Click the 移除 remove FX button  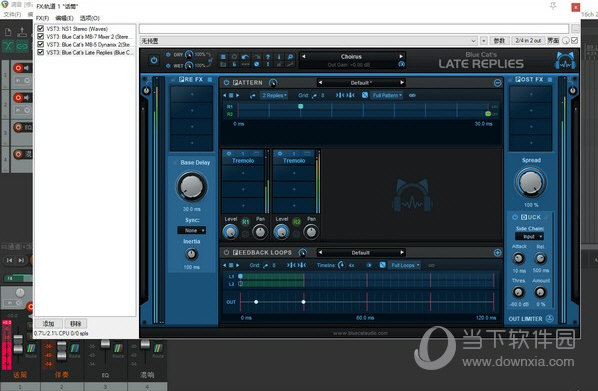[76, 323]
